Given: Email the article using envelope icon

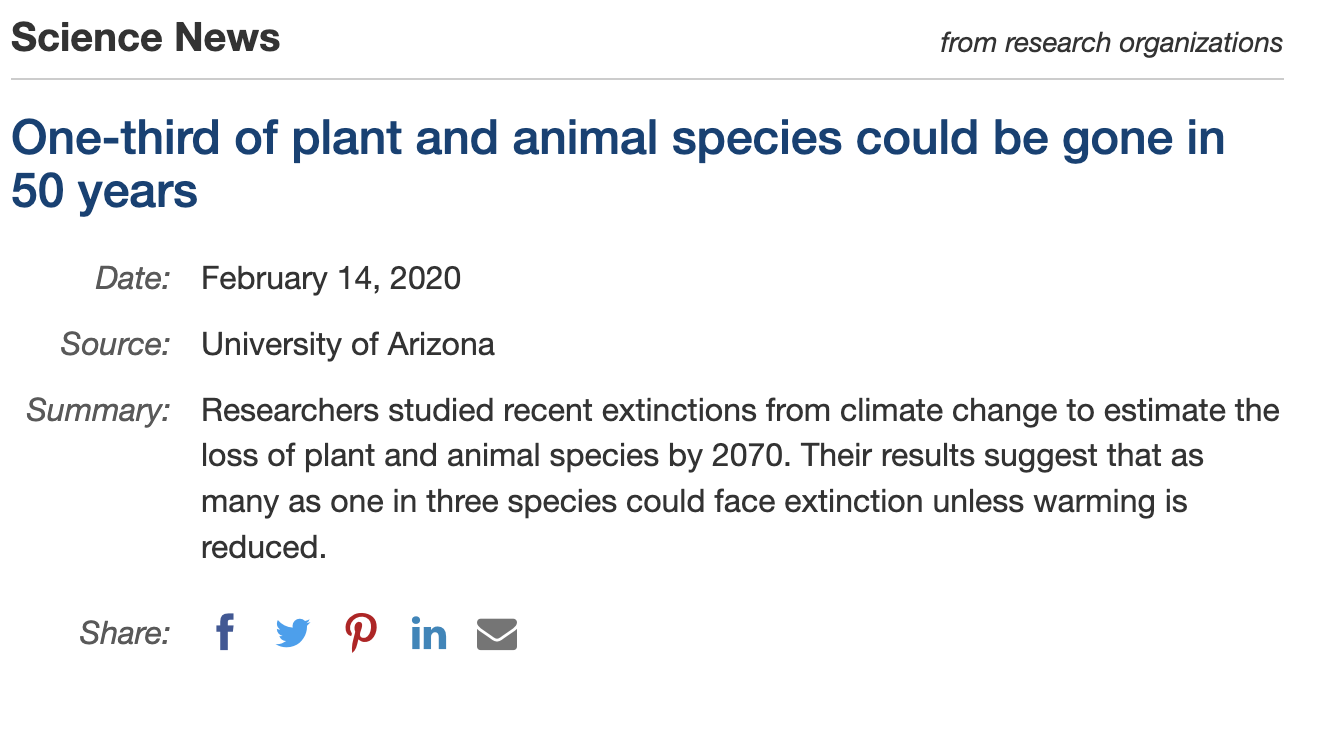Looking at the screenshot, I should pyautogui.click(x=497, y=634).
